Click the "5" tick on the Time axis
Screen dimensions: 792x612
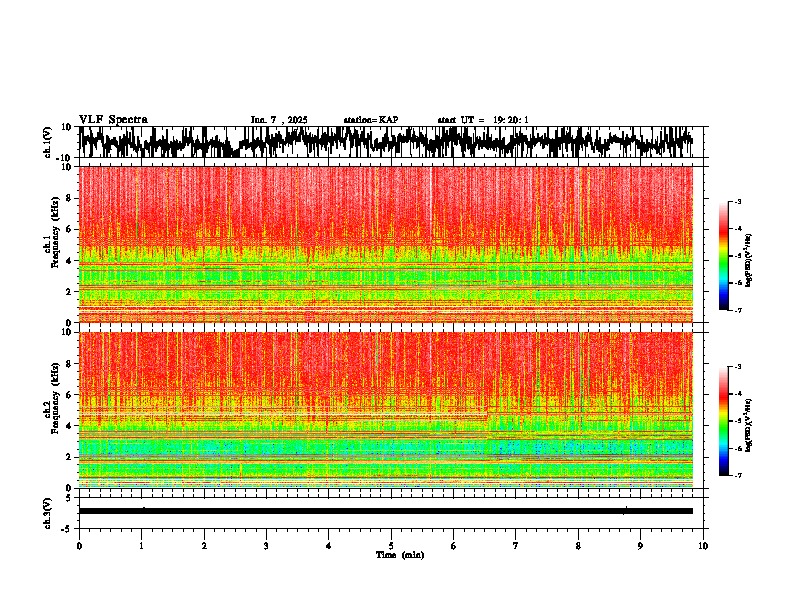[x=391, y=546]
